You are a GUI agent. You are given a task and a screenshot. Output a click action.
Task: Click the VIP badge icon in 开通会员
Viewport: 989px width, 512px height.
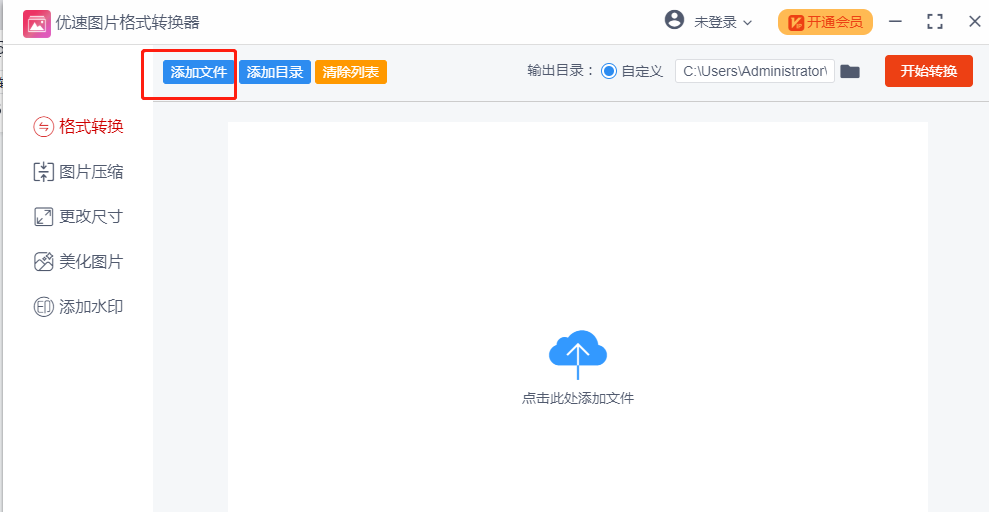coord(795,23)
